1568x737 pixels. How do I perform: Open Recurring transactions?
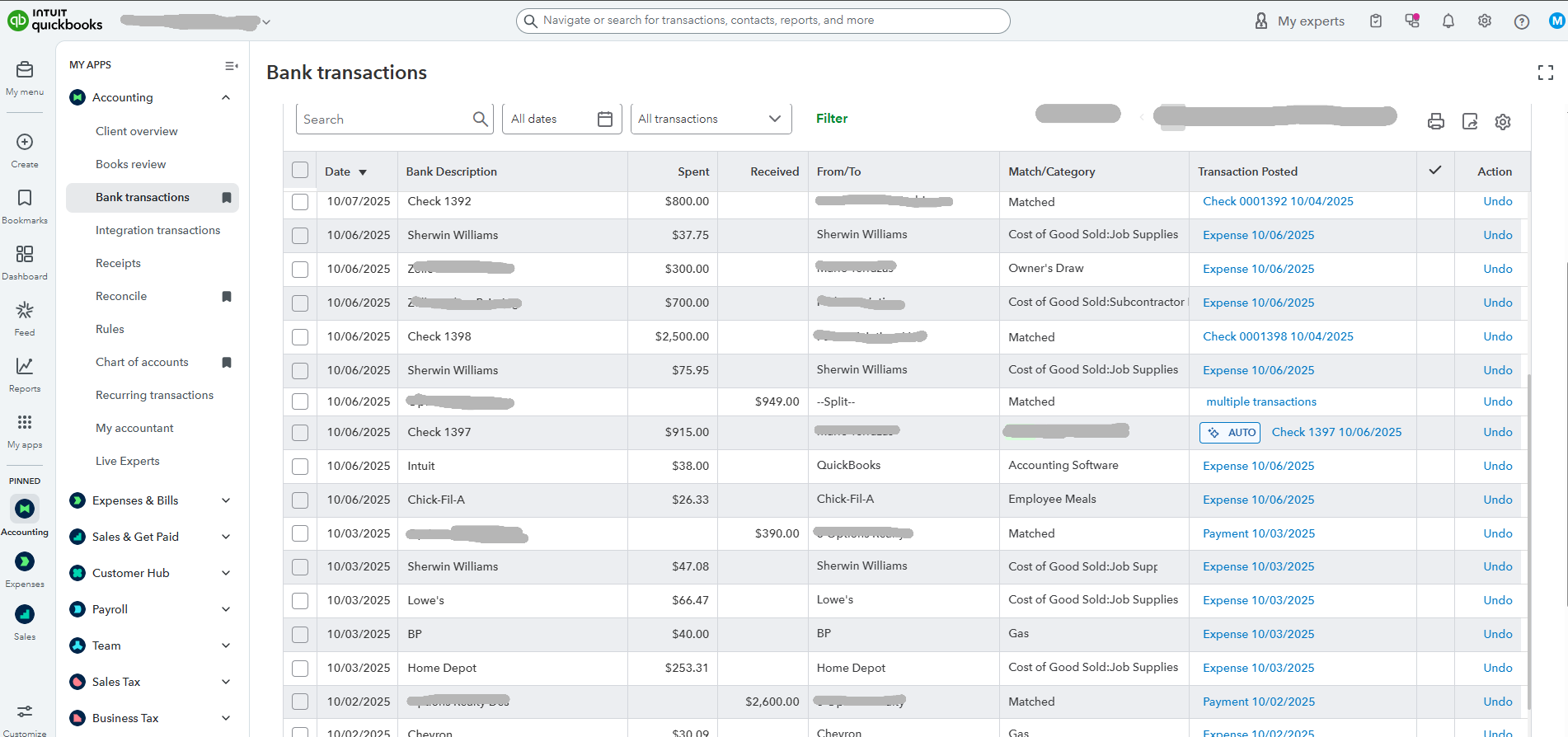point(154,395)
